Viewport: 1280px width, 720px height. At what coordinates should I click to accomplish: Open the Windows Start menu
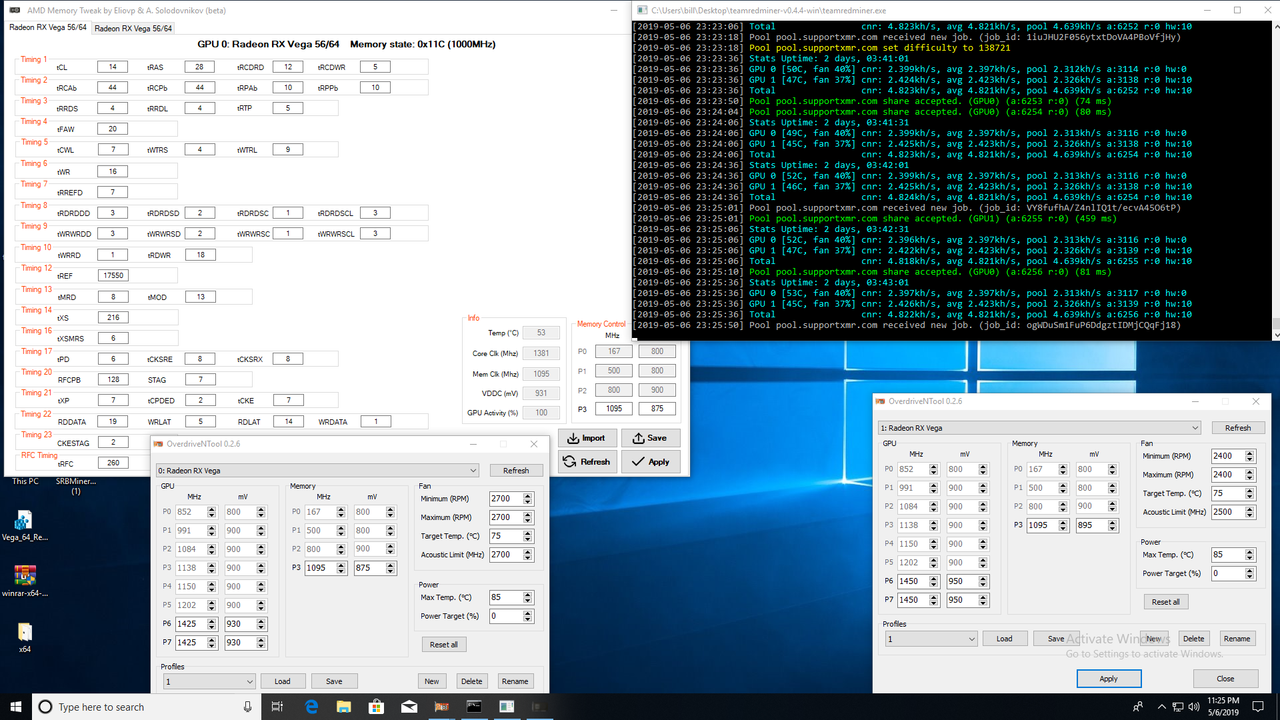click(x=16, y=707)
